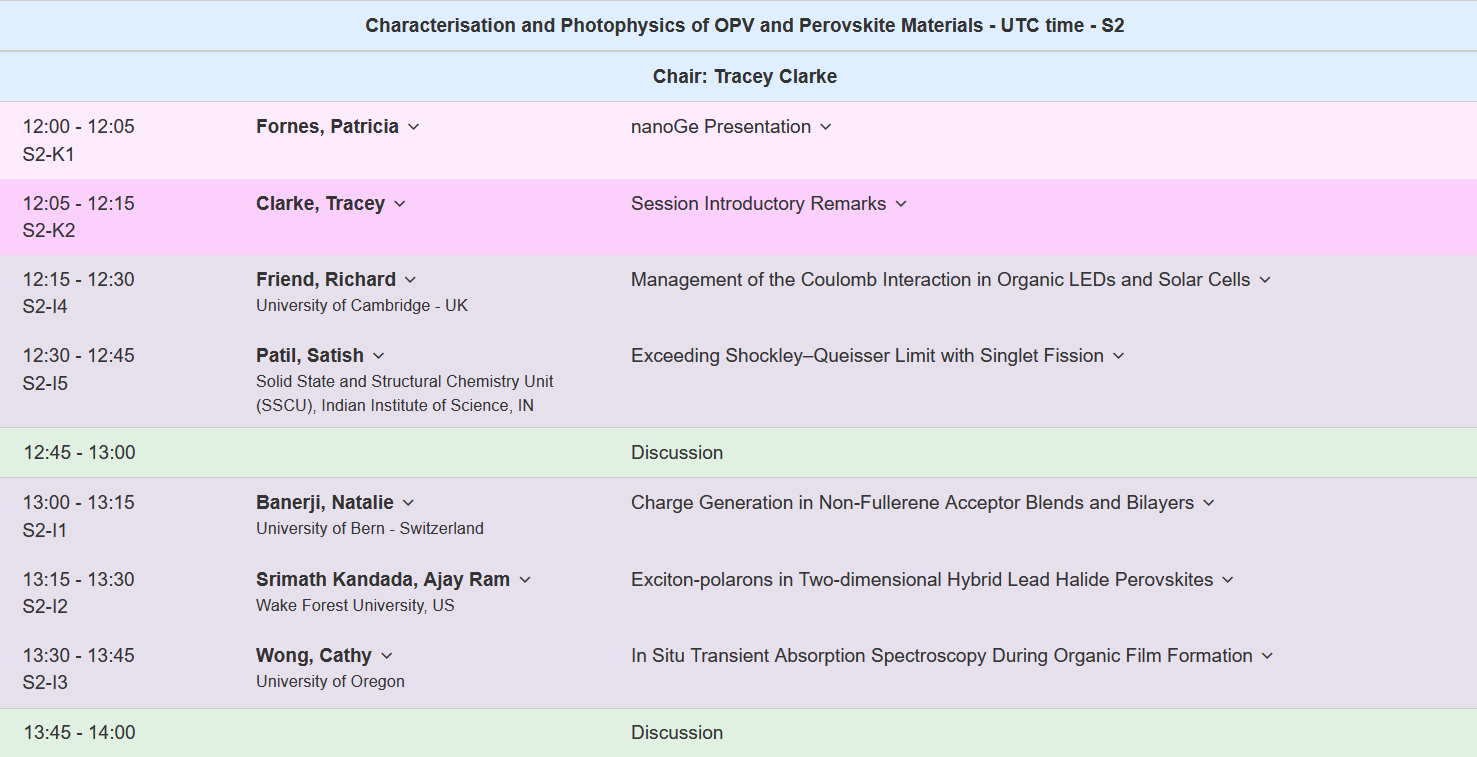Expand Non-Fullerene Acceptor Blends talk chevron
Screen dimensions: 1477x757
1209,503
